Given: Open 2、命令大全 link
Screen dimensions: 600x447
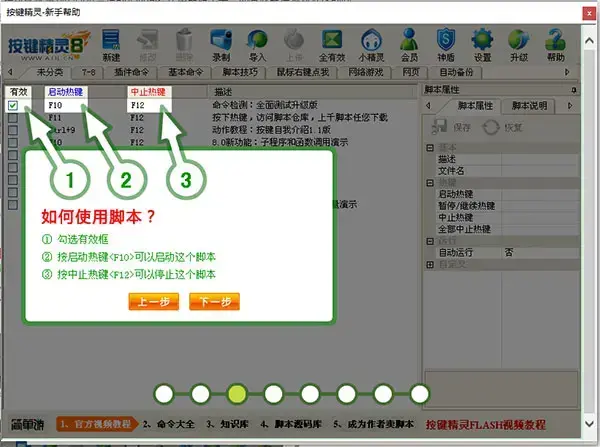Looking at the screenshot, I should tap(169, 424).
